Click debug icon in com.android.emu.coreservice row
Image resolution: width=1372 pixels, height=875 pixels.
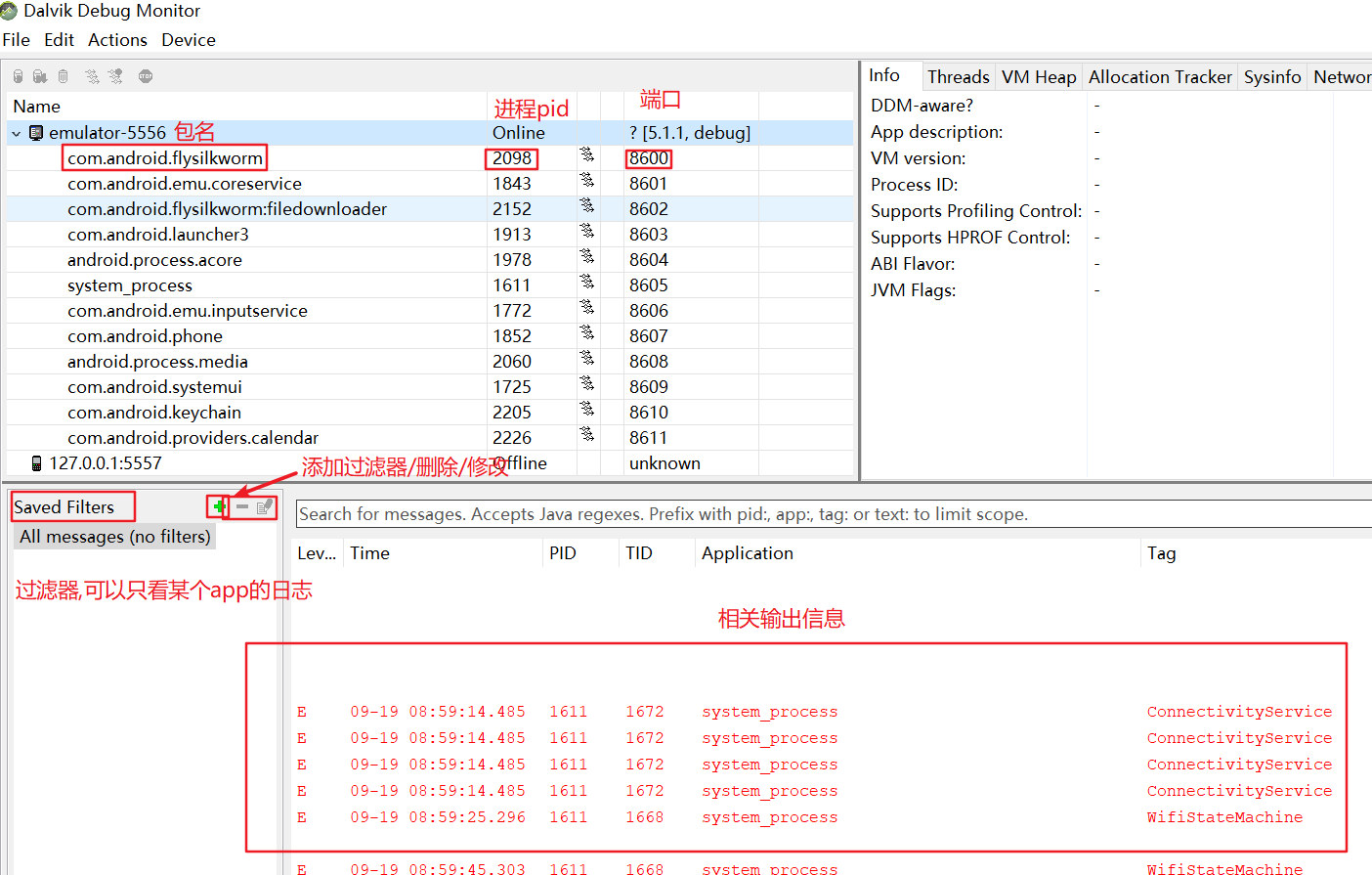tap(586, 180)
